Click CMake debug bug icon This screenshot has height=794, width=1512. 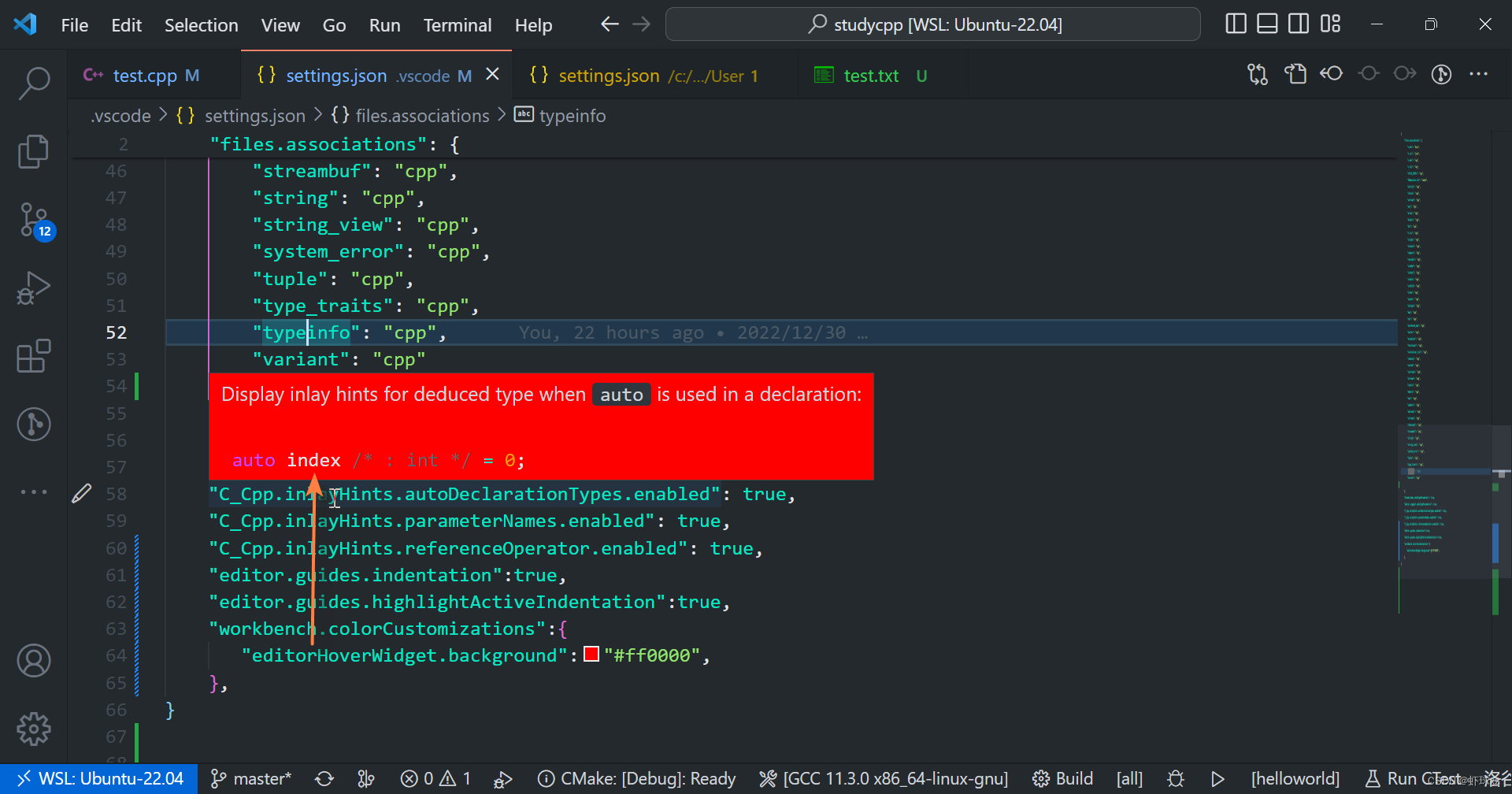pyautogui.click(x=1176, y=779)
